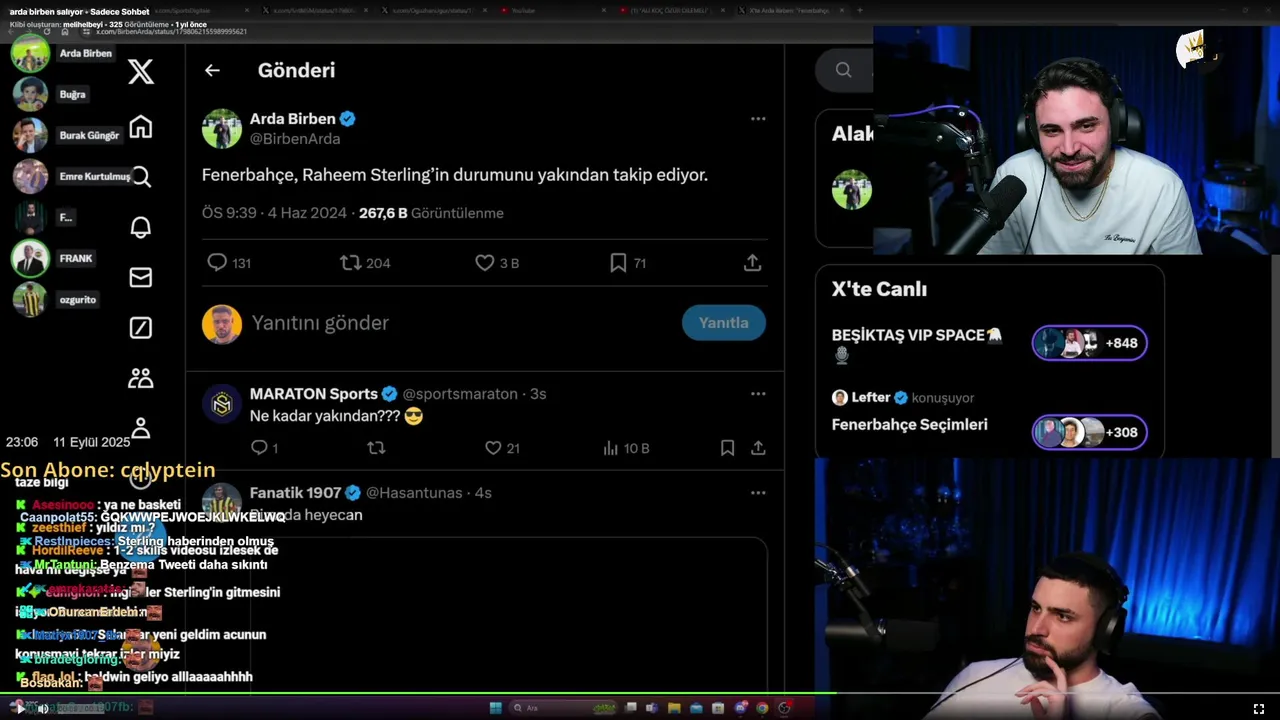Open Lefter host name in live list
1280x720 pixels.
tap(871, 398)
